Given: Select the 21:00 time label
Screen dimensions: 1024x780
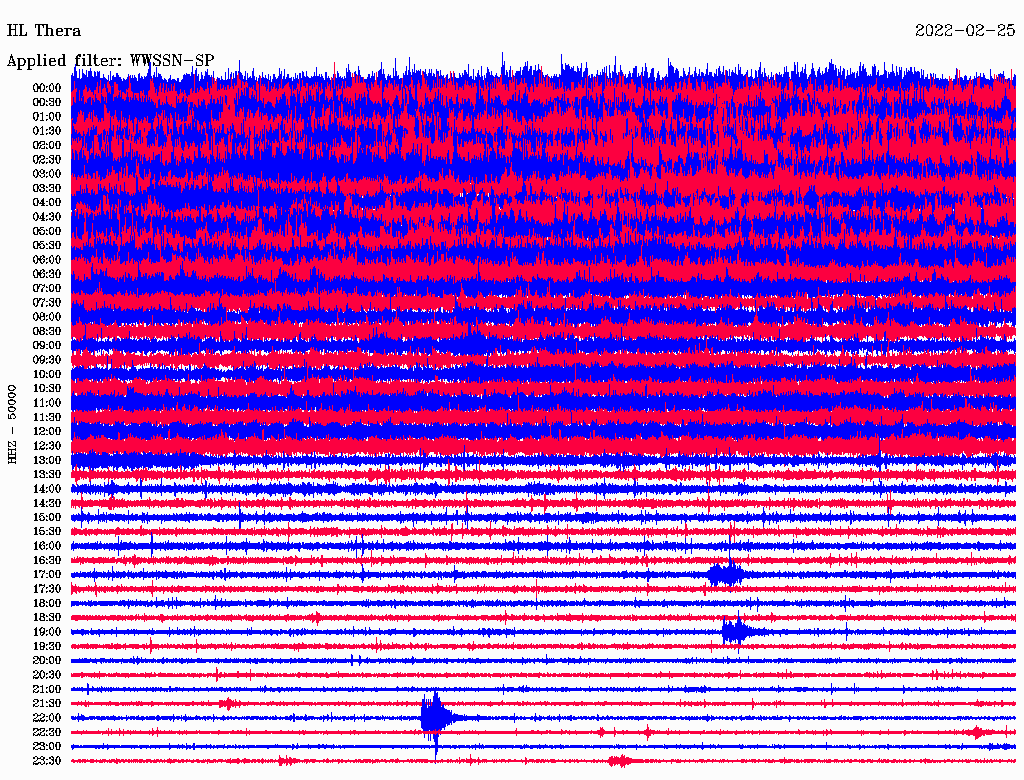Looking at the screenshot, I should [47, 689].
